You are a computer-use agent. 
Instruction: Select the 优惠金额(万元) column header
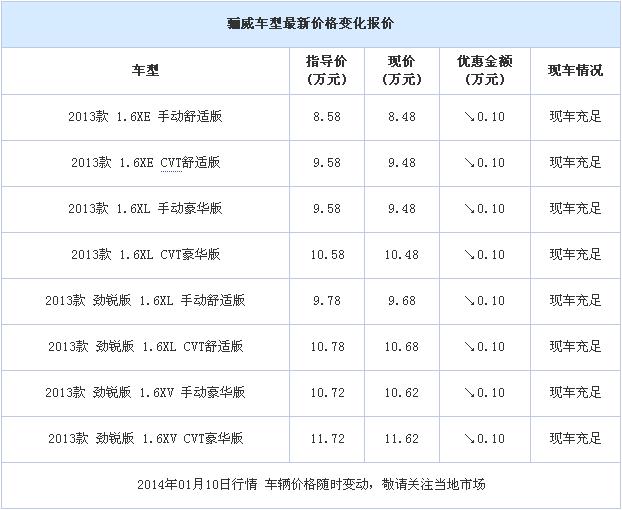point(484,70)
